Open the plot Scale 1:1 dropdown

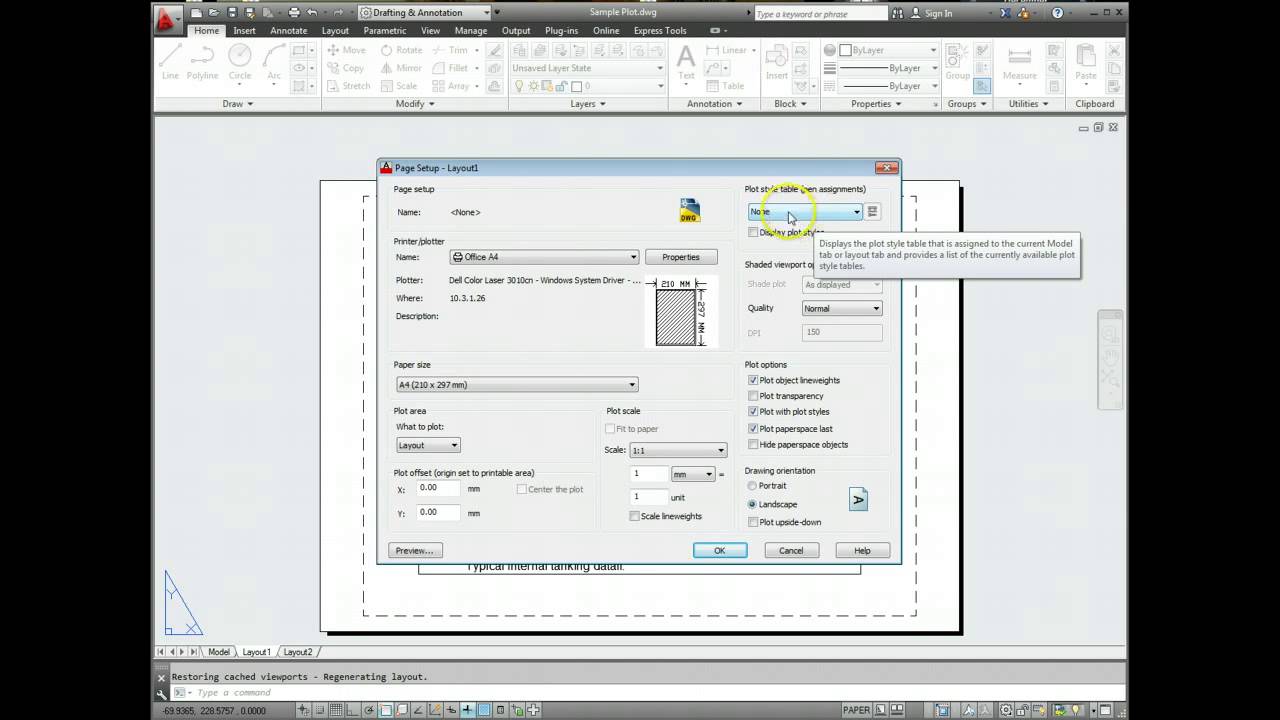677,450
